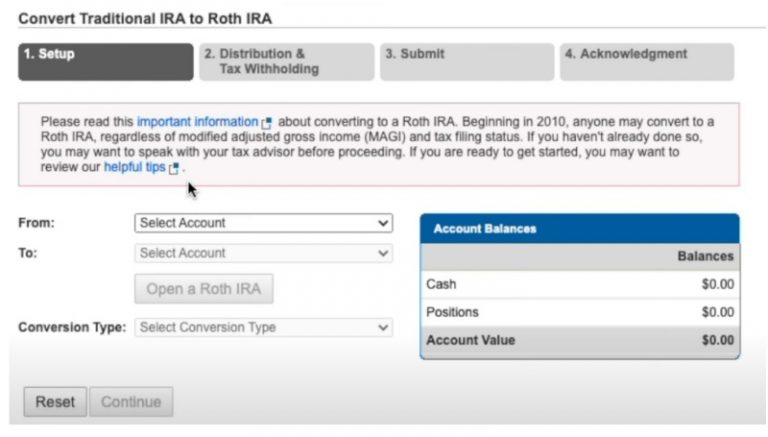Click the Balances column header
This screenshot has height=437, width=768.
pyautogui.click(x=704, y=257)
